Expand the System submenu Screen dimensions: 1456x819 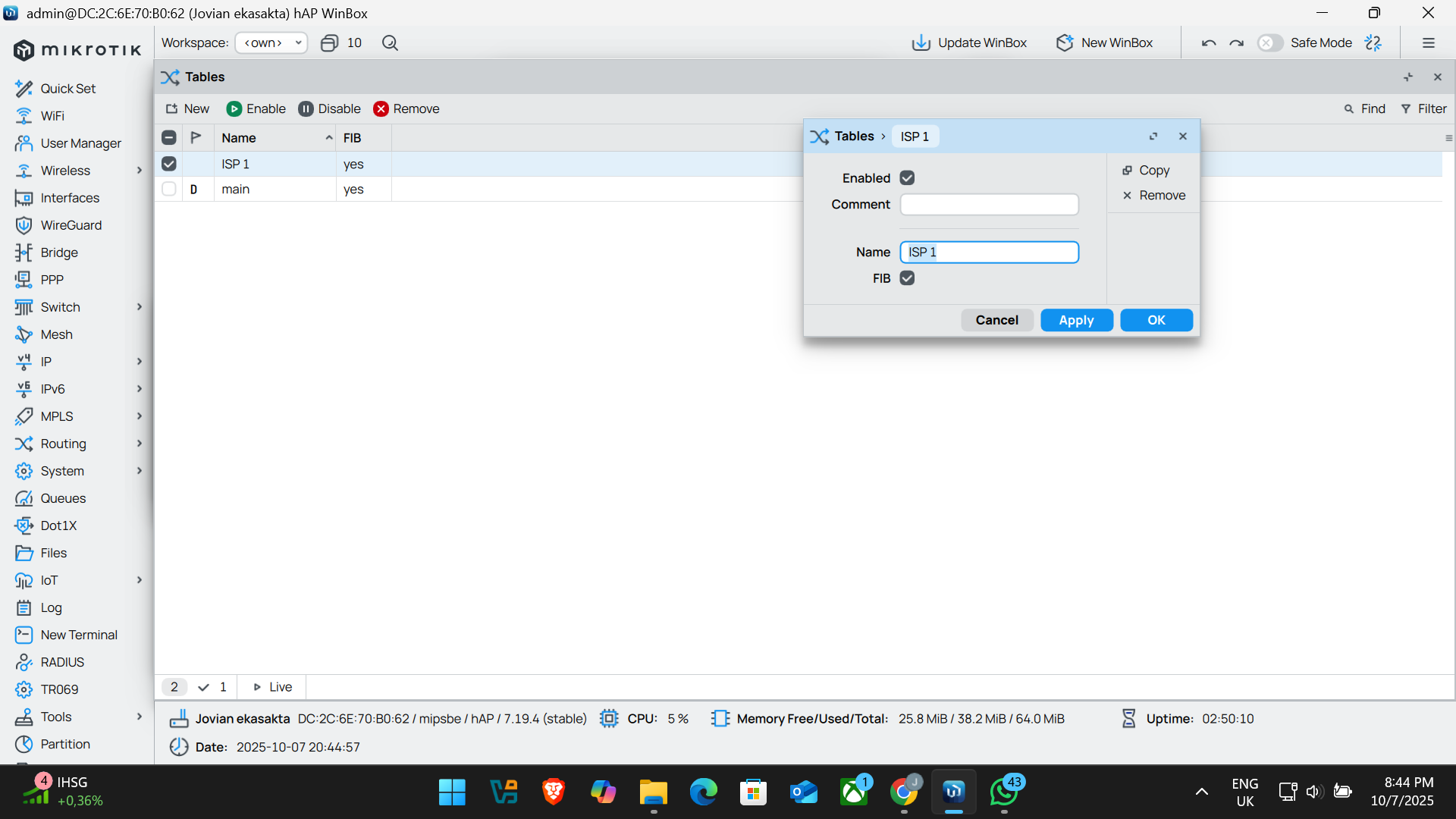coord(140,471)
